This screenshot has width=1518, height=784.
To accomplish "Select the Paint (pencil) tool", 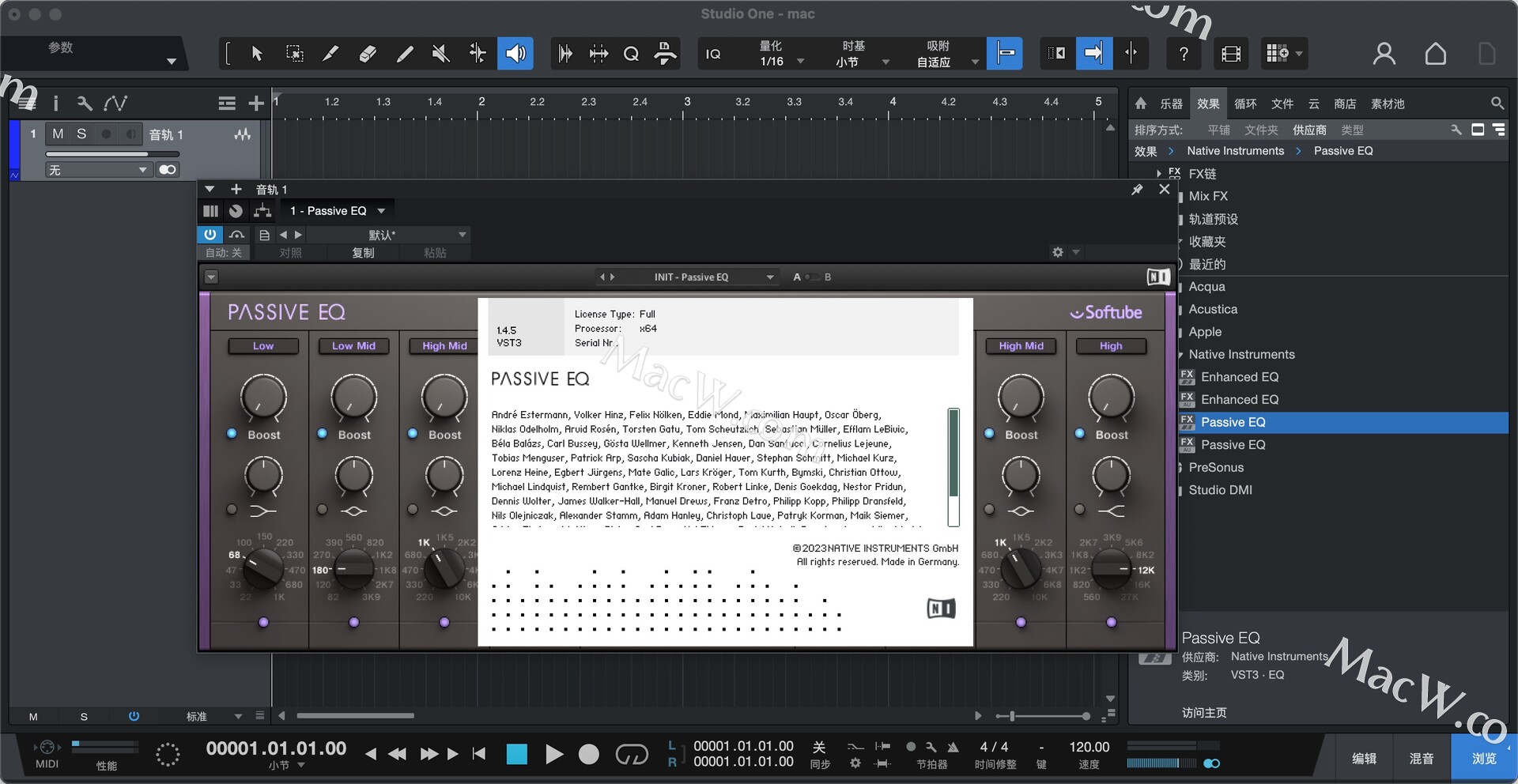I will coord(405,54).
